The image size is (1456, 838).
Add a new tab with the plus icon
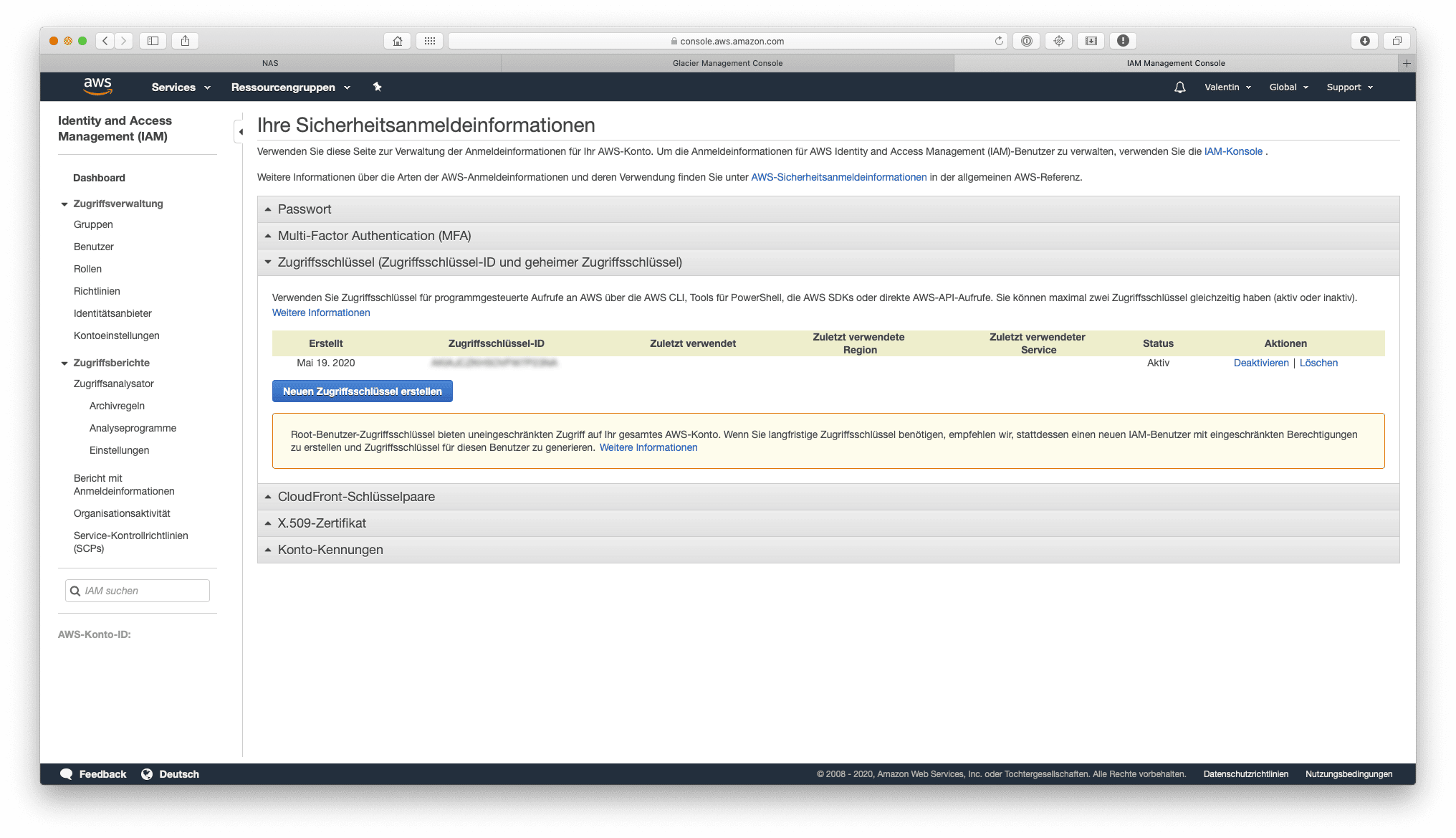1407,63
